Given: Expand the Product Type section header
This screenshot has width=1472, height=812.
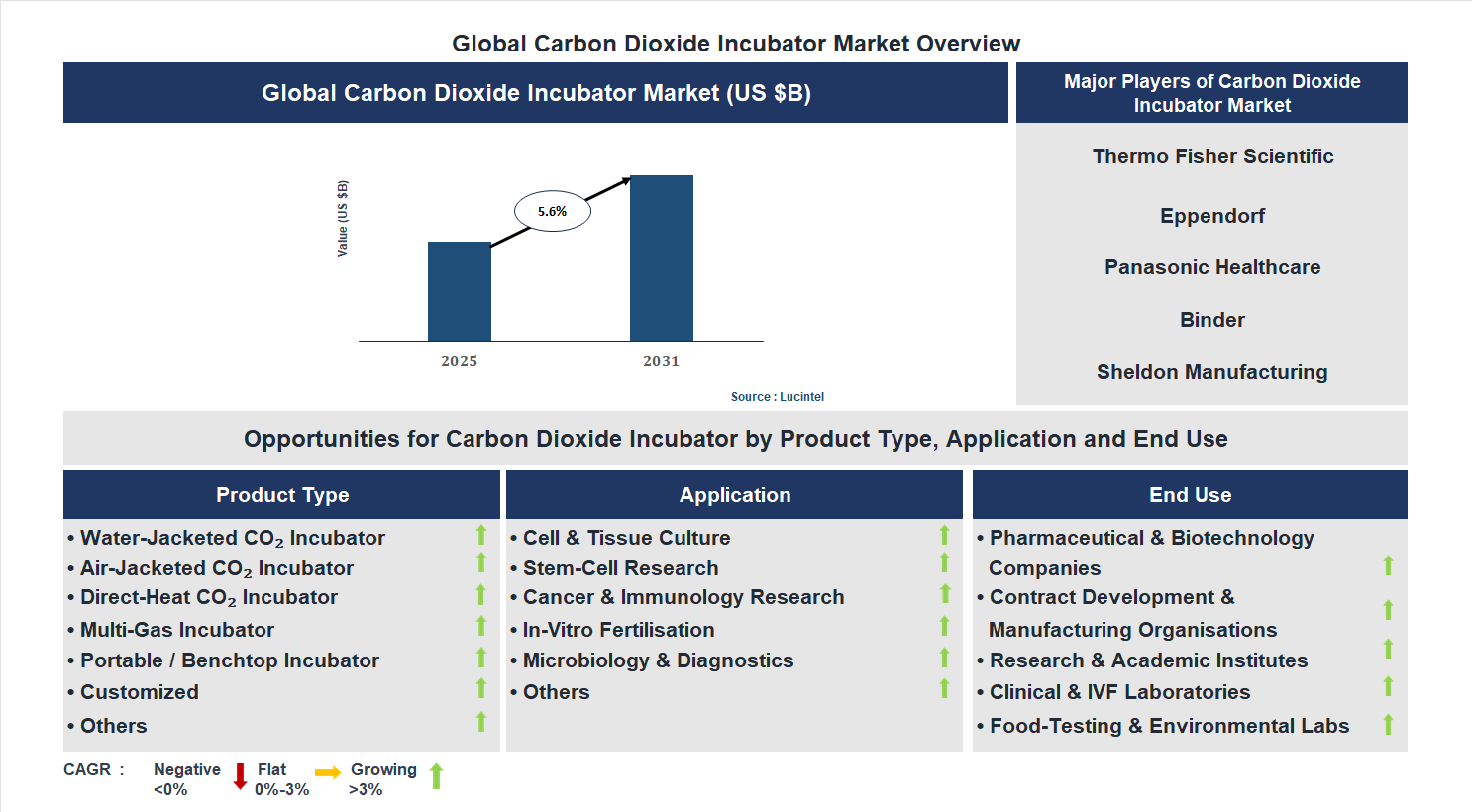Looking at the screenshot, I should pyautogui.click(x=282, y=494).
